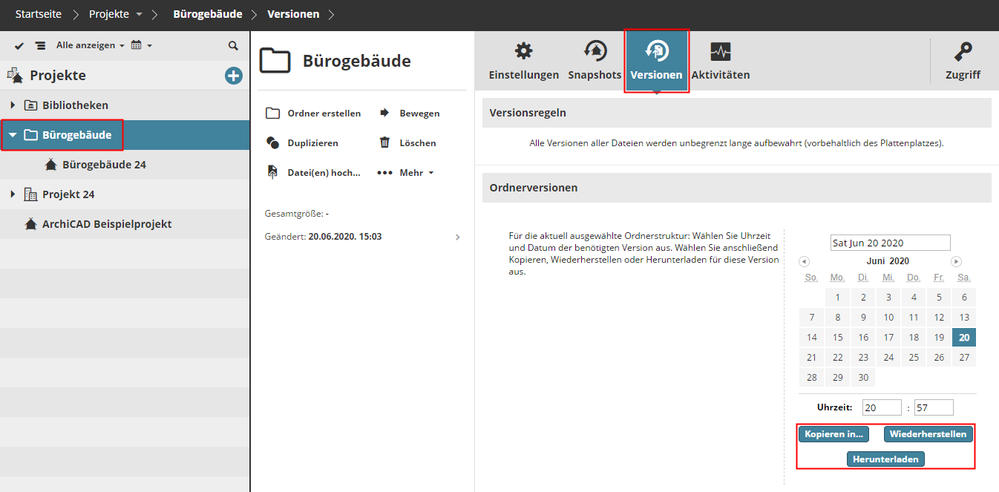Click the Projekte heading icon

[15, 76]
